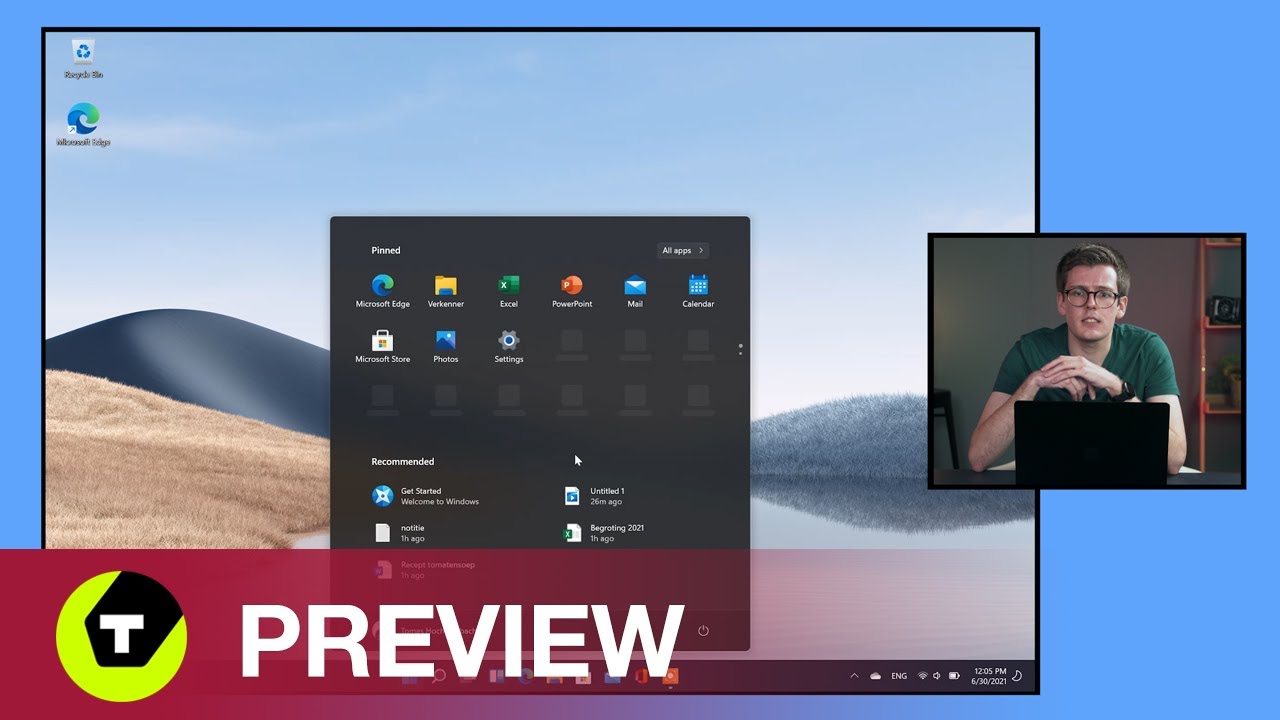The height and width of the screenshot is (720, 1280).
Task: Open the Recept tomatensoep document
Action: coord(425,569)
